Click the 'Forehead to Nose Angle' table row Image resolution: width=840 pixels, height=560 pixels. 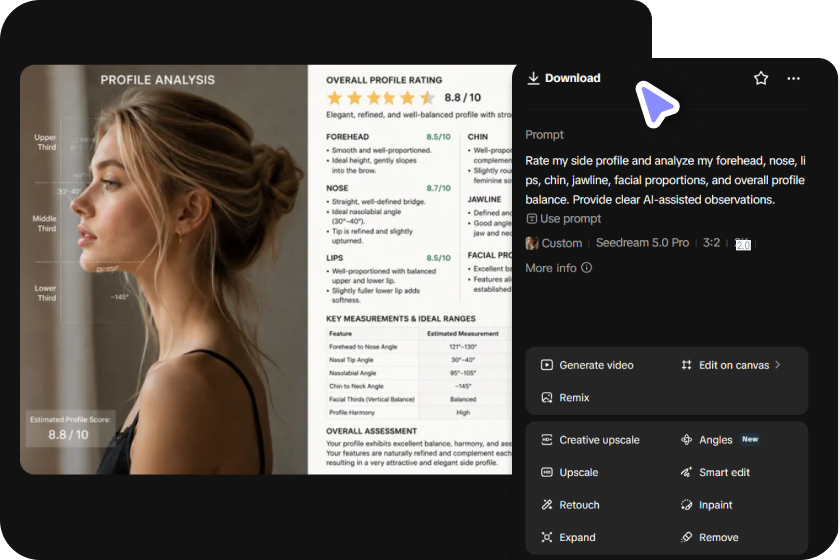[418, 347]
